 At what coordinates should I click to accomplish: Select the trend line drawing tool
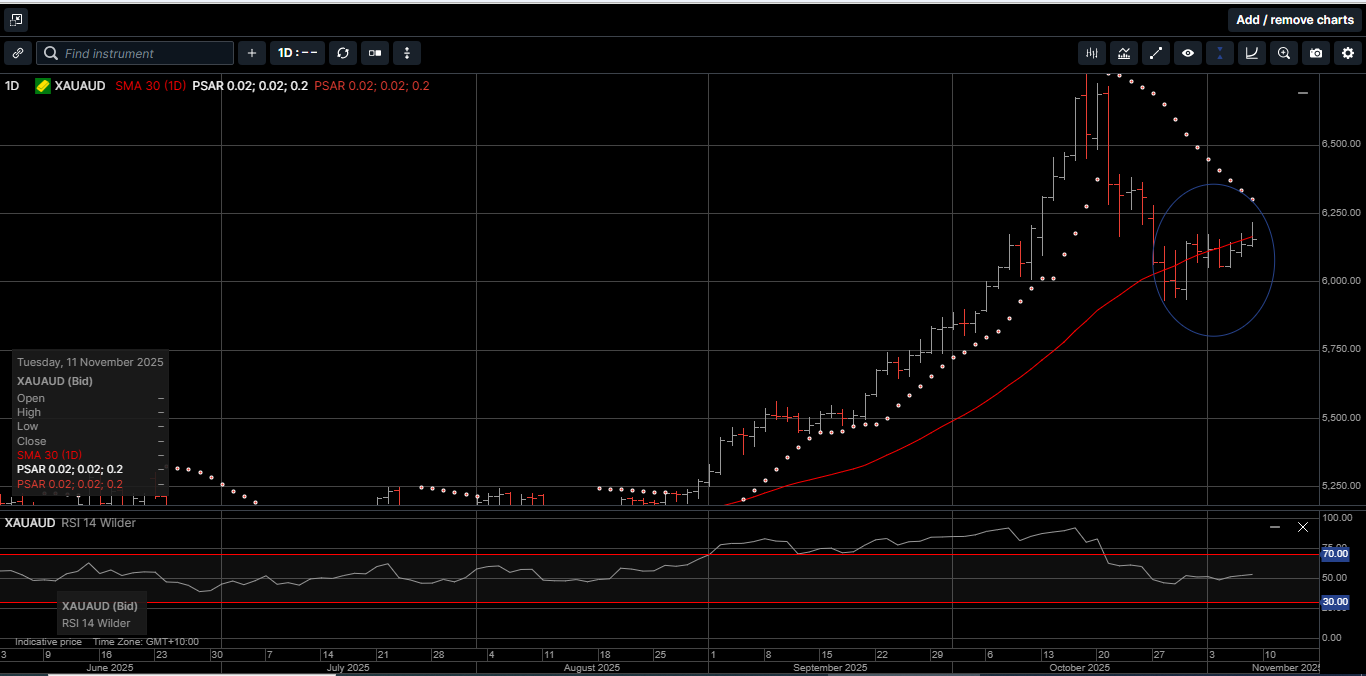[x=1156, y=53]
